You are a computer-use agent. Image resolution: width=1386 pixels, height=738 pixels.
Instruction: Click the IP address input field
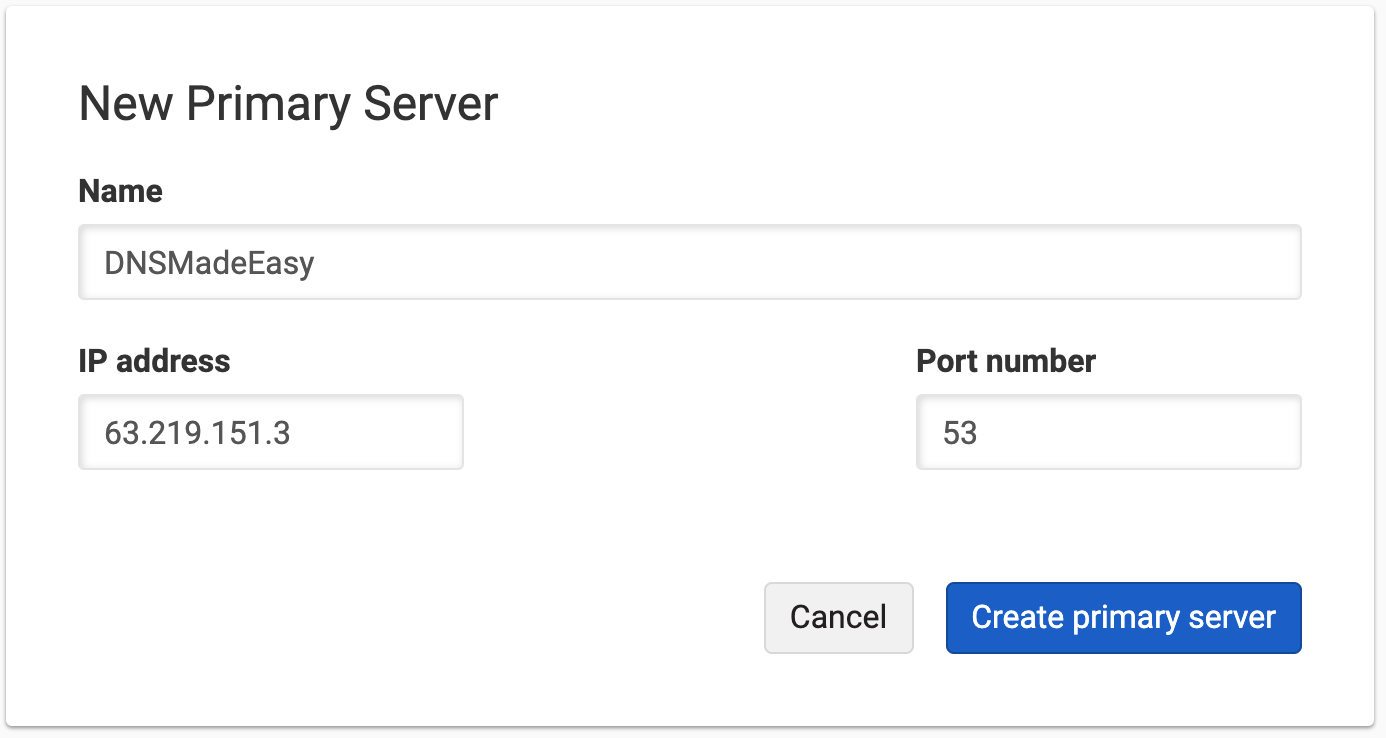270,431
